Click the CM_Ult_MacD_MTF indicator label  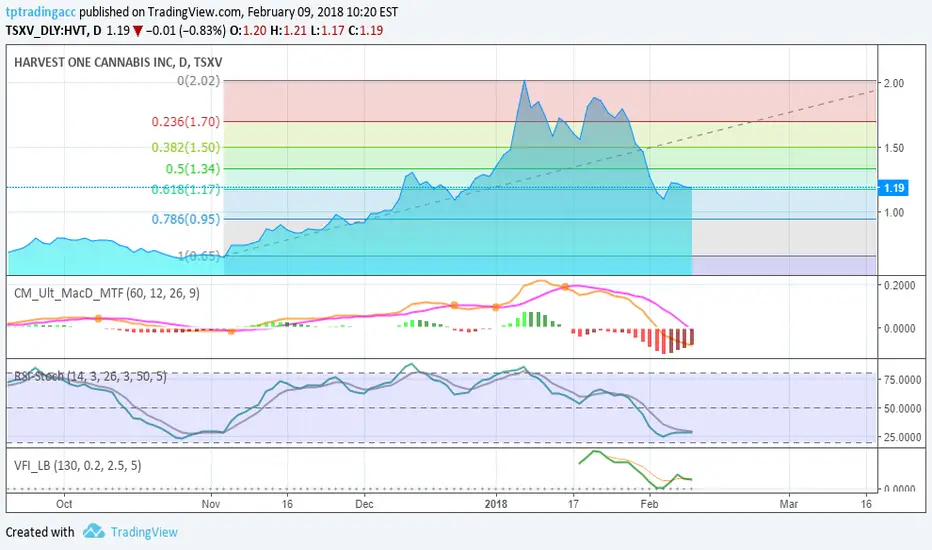pos(107,293)
